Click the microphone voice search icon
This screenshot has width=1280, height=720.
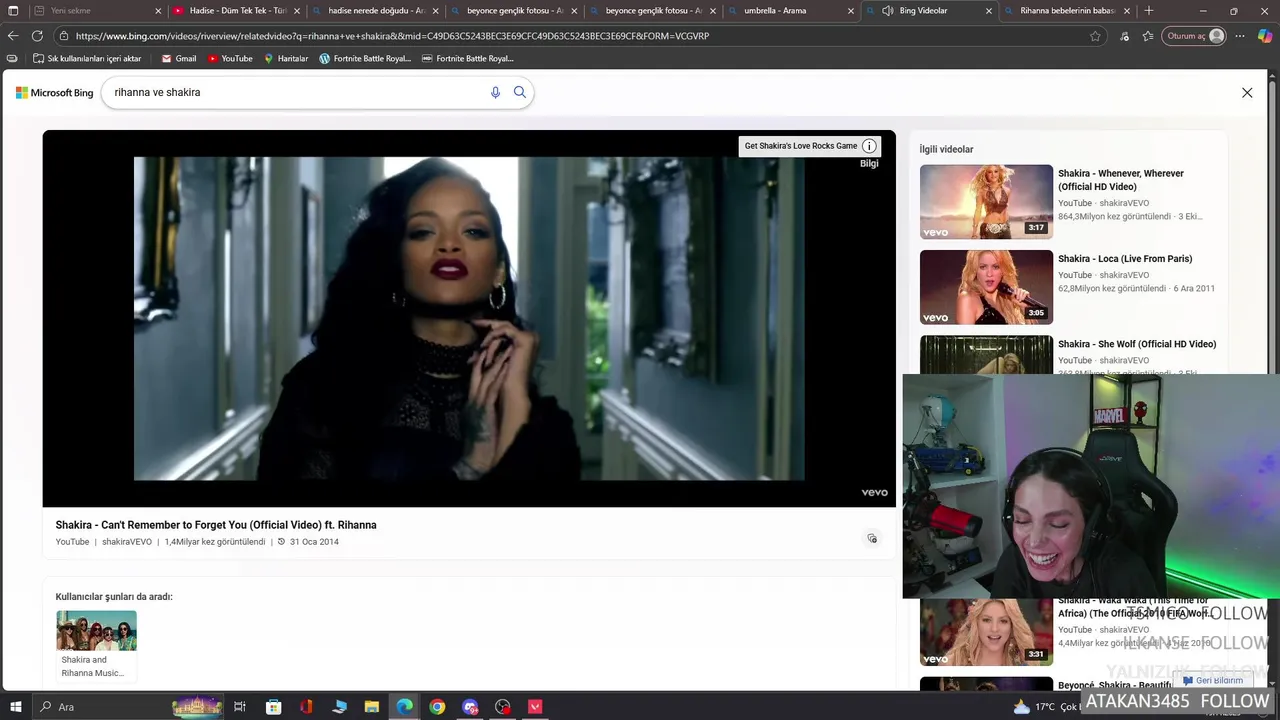(x=495, y=92)
